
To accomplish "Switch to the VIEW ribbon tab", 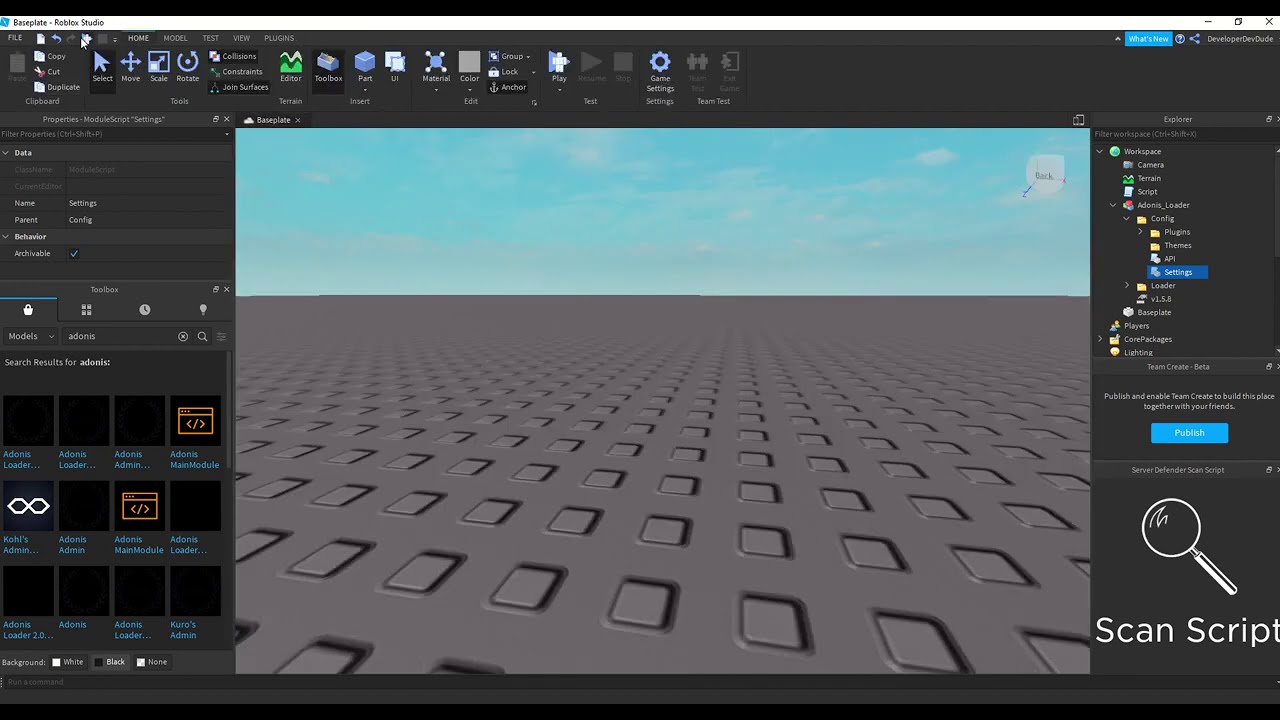I will click(x=241, y=38).
